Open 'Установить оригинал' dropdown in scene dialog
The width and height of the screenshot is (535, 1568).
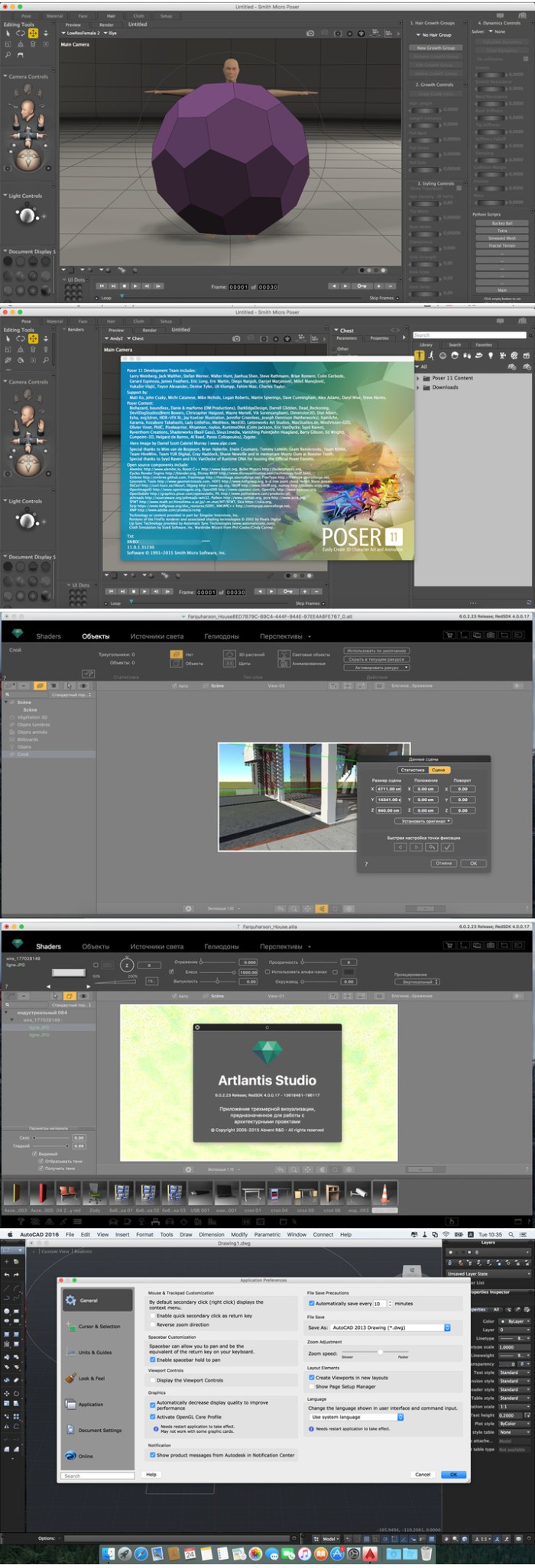pos(423,821)
